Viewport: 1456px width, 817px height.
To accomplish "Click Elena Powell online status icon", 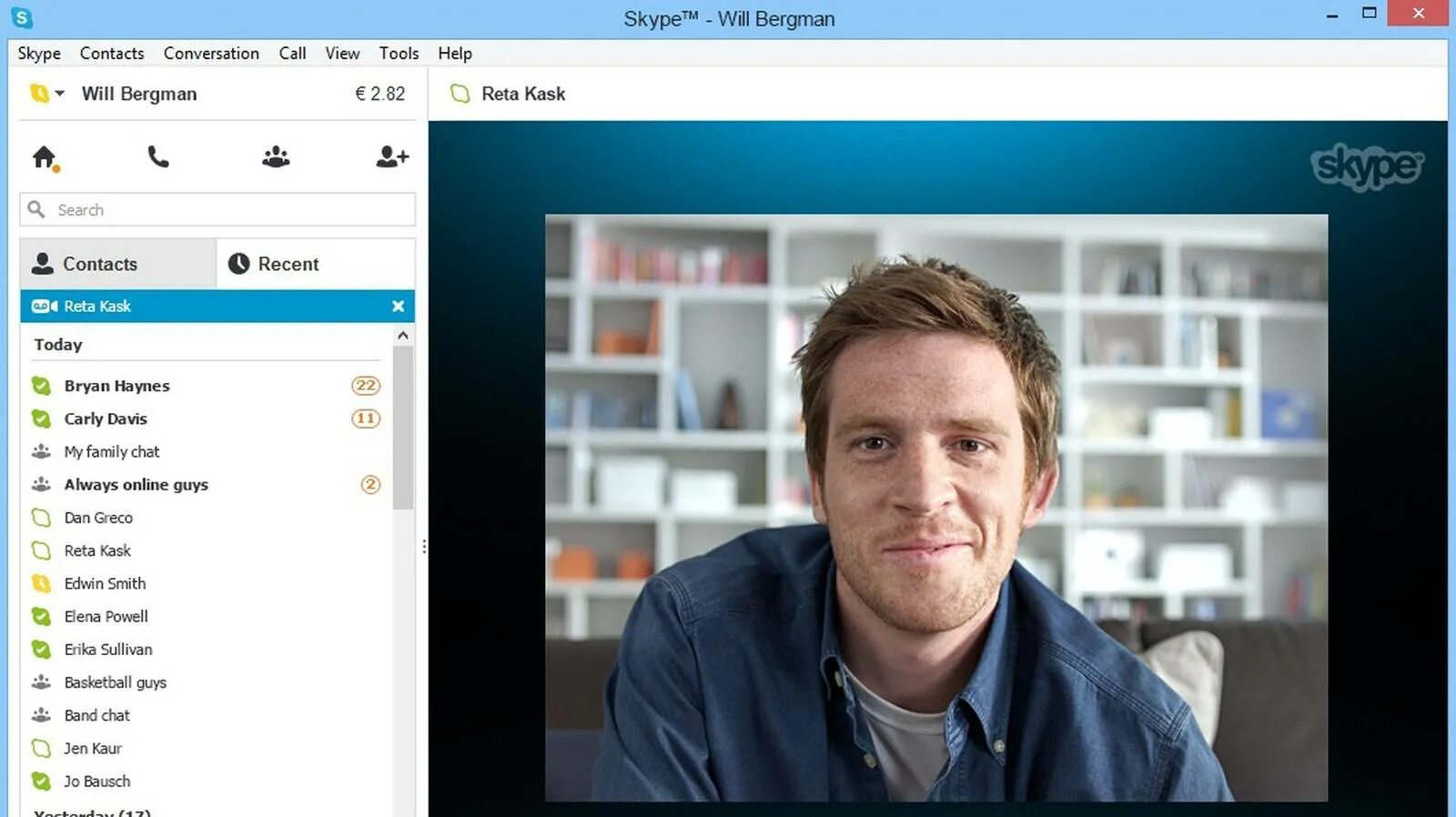I will click(41, 616).
